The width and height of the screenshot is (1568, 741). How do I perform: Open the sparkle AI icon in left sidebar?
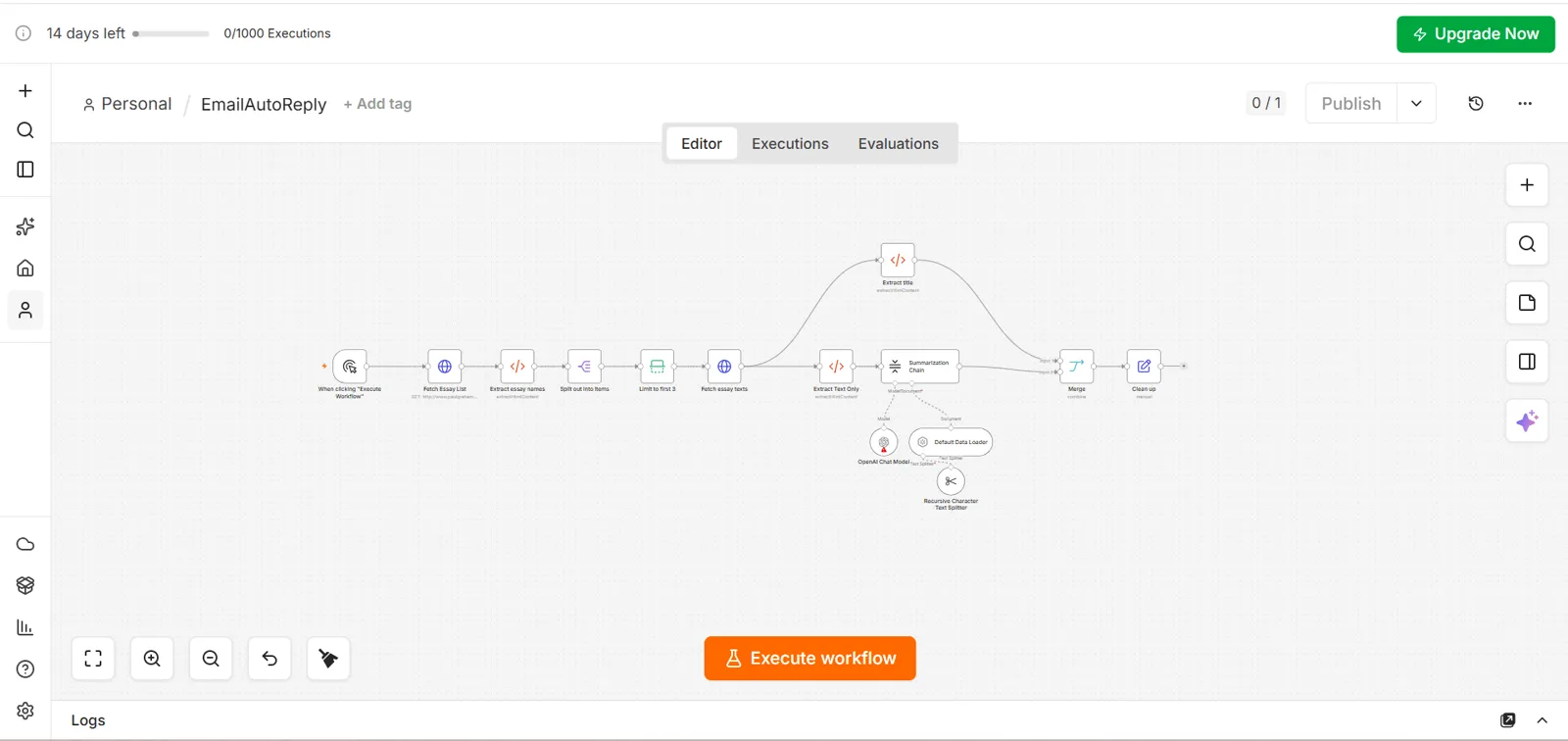click(x=25, y=226)
